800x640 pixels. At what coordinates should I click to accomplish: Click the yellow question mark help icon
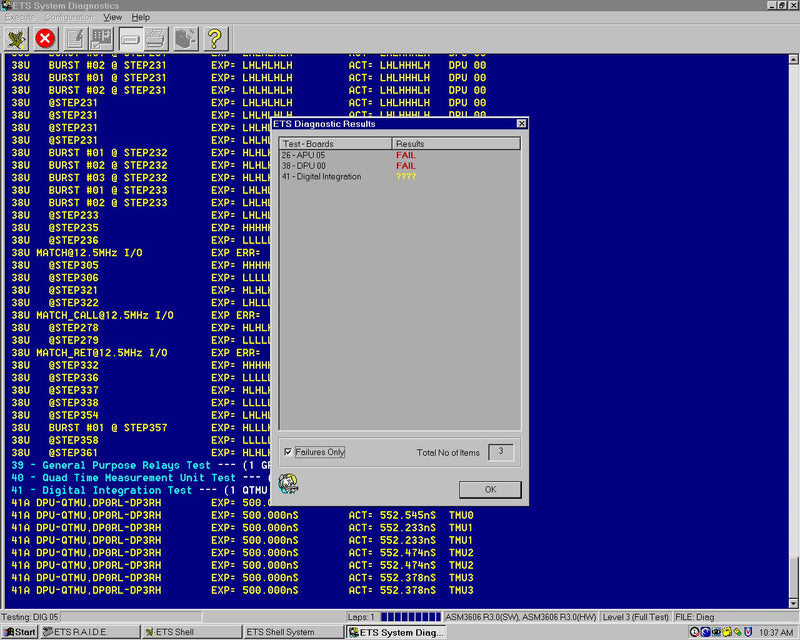click(213, 39)
